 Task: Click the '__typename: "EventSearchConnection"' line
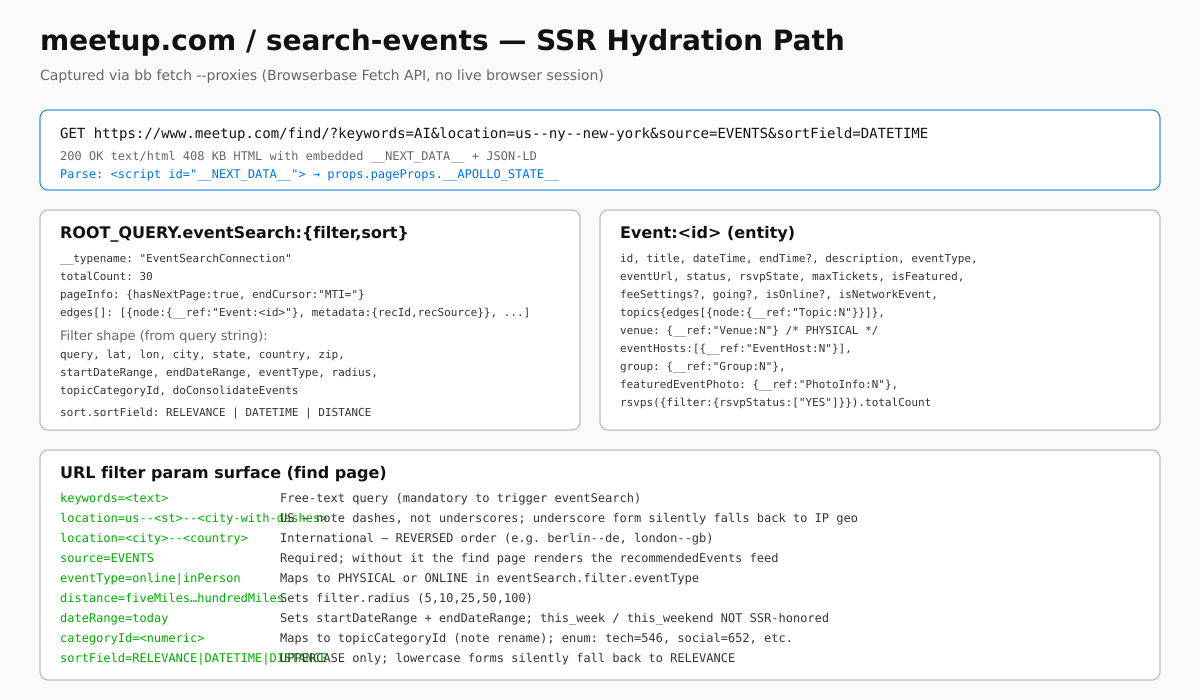(x=176, y=258)
